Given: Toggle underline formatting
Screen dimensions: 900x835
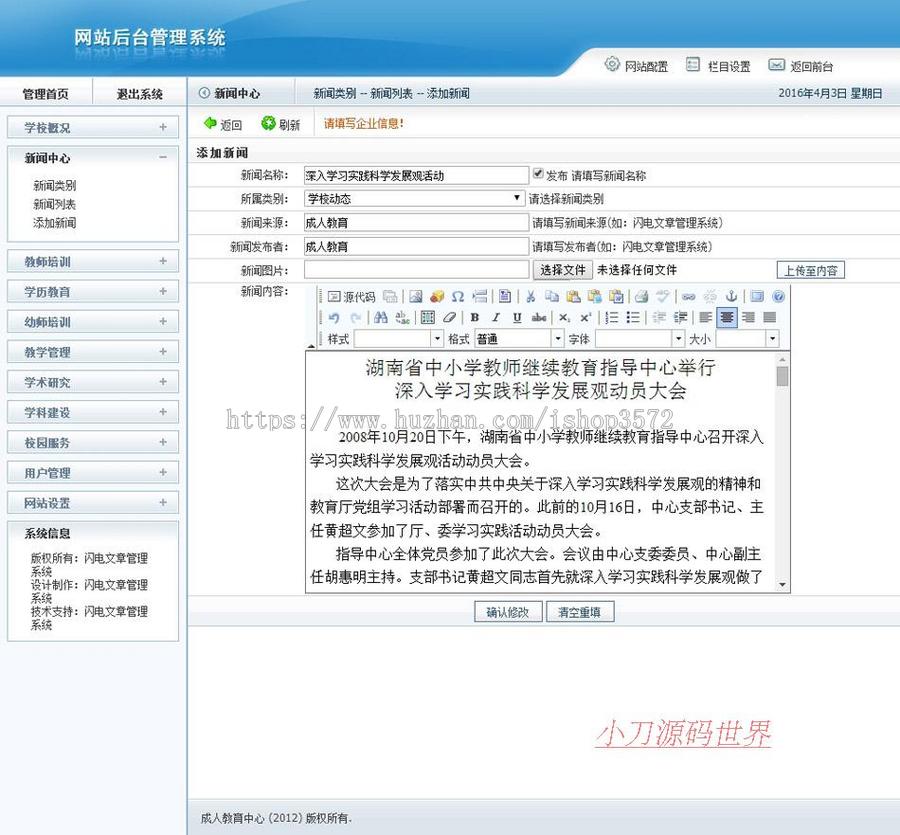Looking at the screenshot, I should pos(517,317).
